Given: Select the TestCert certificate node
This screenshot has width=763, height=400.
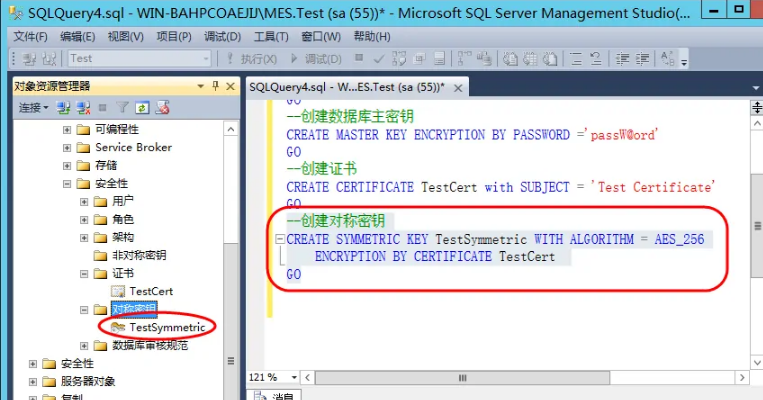Looking at the screenshot, I should pyautogui.click(x=151, y=291).
